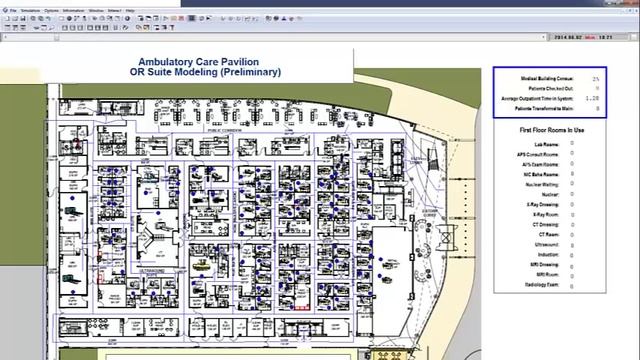Click the round info icon in first toolbar row

(x=127, y=18)
